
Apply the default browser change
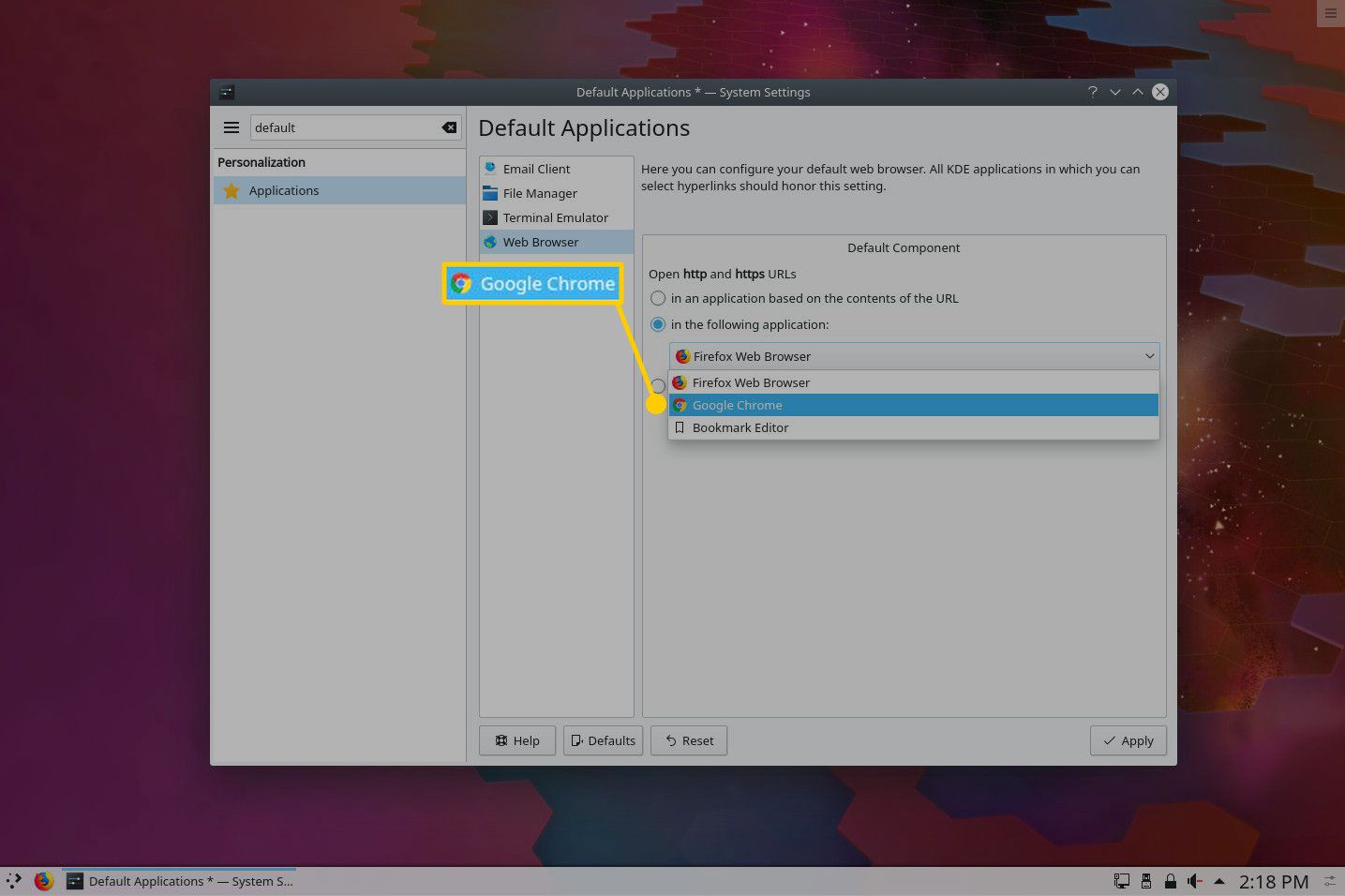[1128, 740]
